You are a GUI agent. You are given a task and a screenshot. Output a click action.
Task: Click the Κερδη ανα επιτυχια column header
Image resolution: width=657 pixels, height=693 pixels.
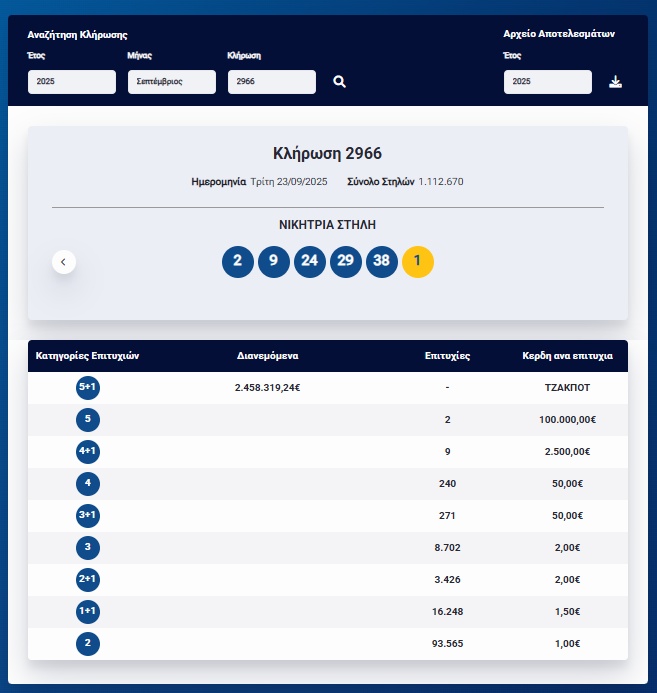pyautogui.click(x=567, y=356)
